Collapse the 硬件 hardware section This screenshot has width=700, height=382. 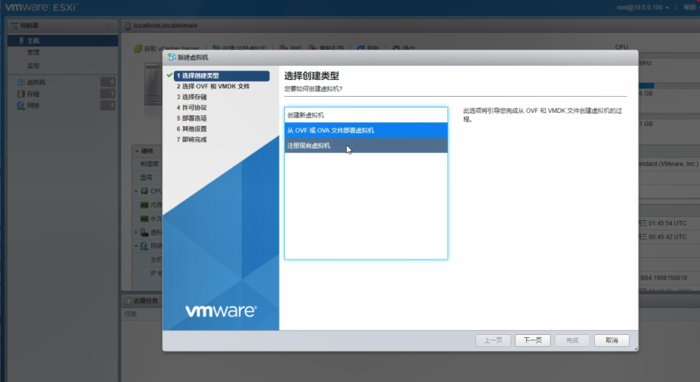(x=137, y=151)
